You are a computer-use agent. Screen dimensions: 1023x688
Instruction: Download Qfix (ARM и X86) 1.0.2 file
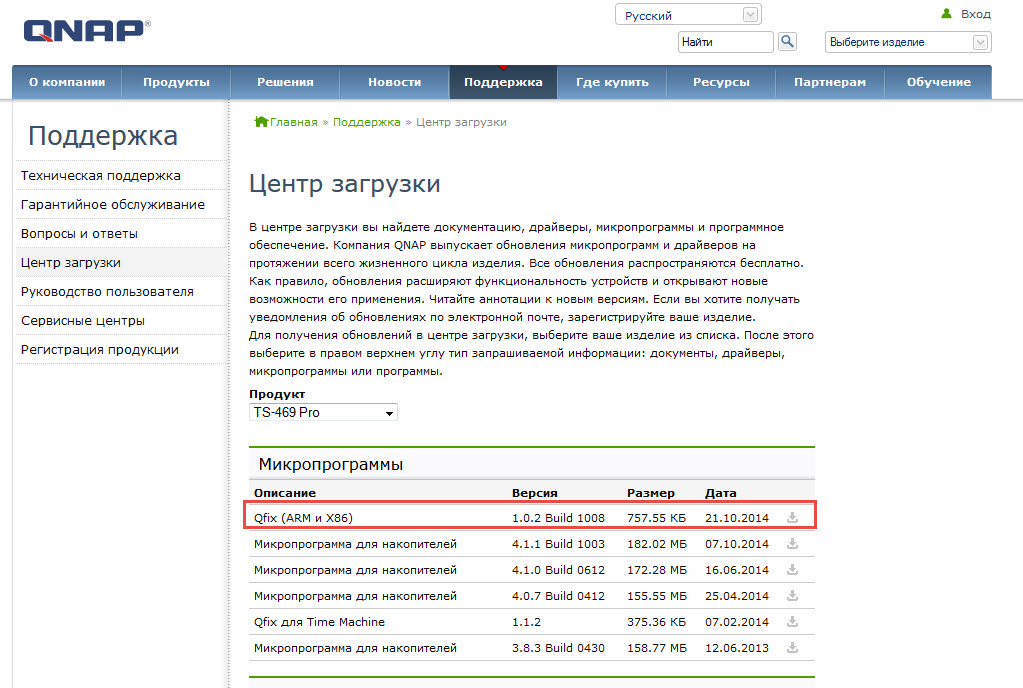[792, 517]
